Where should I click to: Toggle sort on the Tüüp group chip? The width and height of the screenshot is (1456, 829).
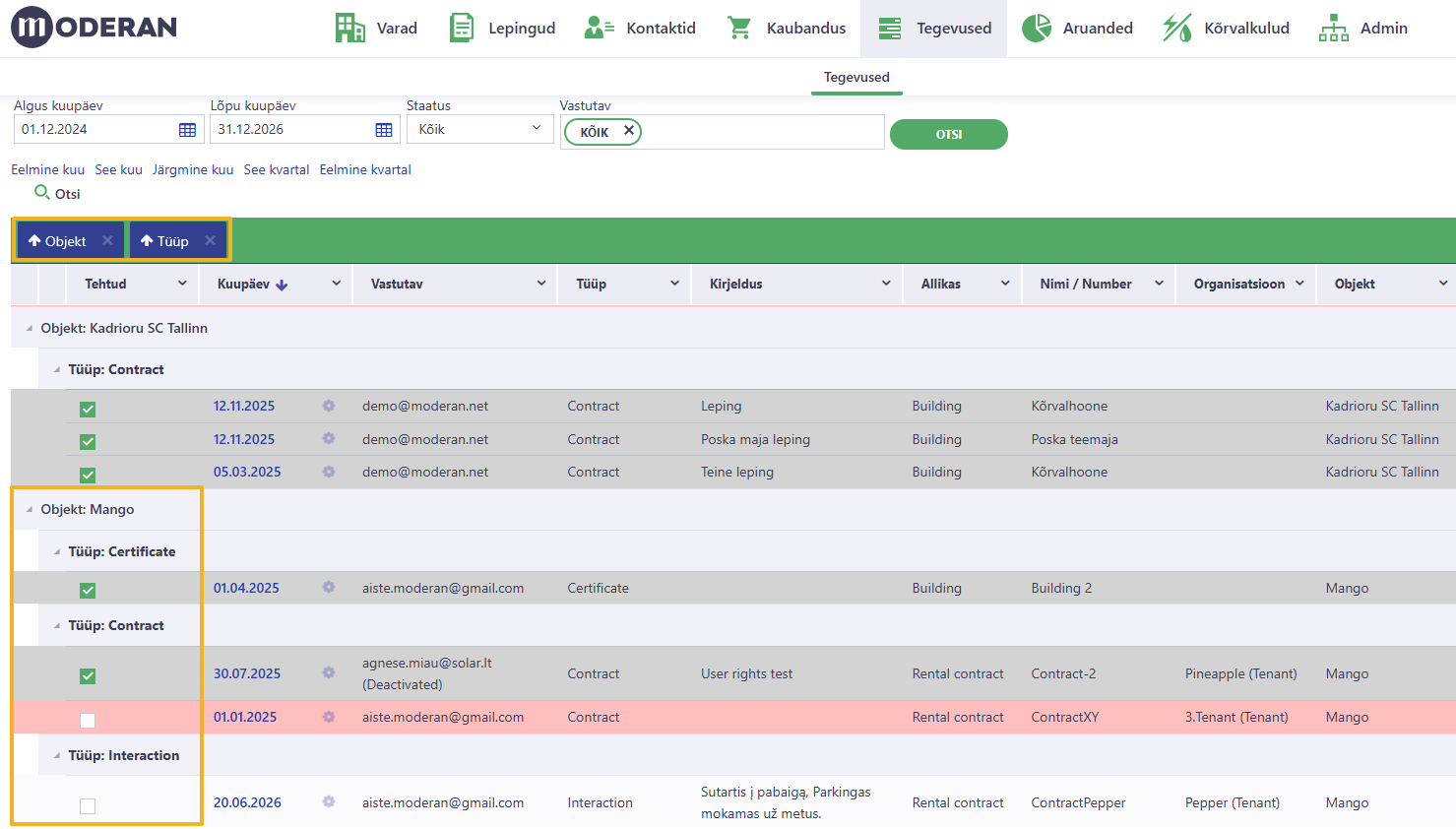164,240
